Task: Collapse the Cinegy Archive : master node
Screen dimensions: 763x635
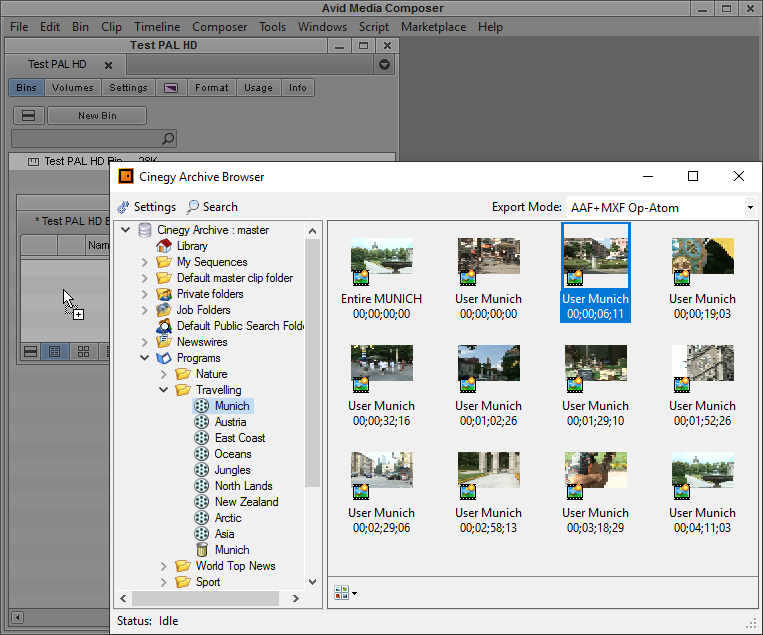Action: coord(126,230)
